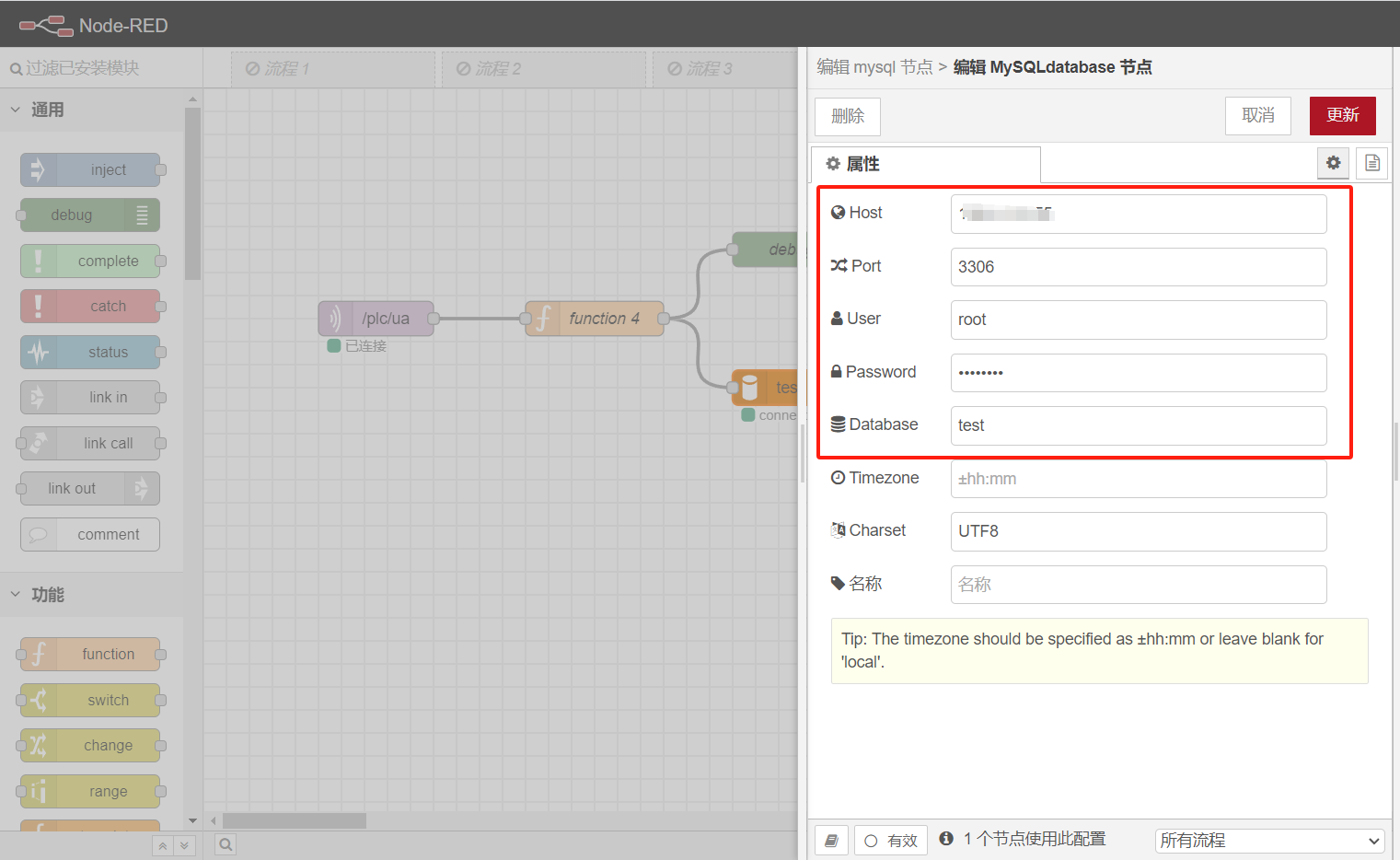Open the 所有流程 scope dropdown
1400x860 pixels.
coord(1269,841)
